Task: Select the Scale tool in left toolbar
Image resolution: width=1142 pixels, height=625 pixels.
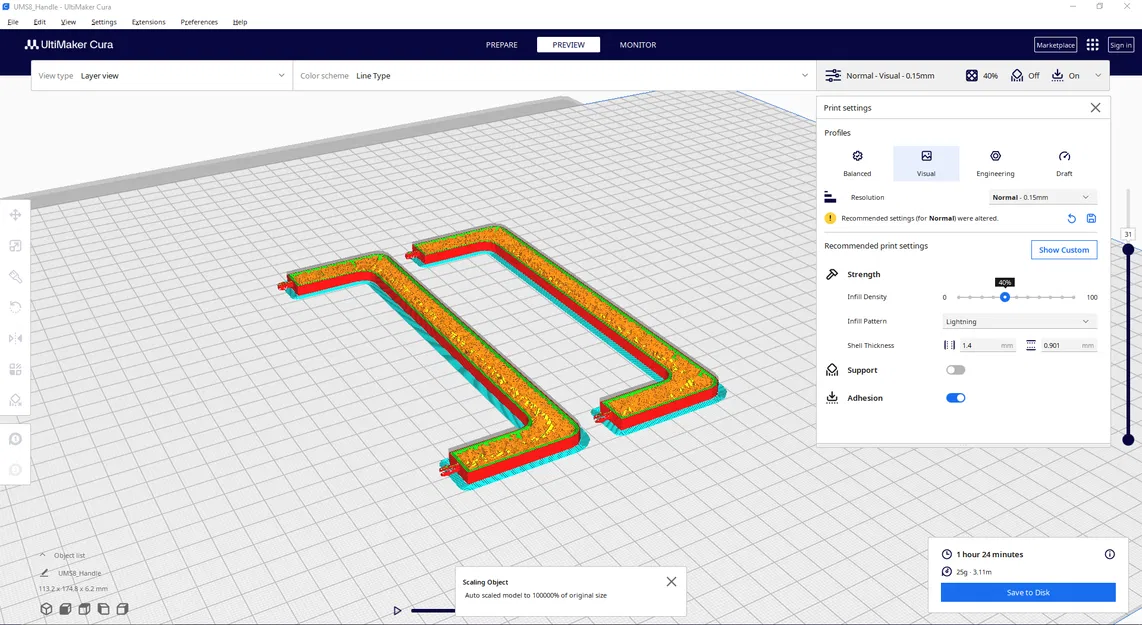Action: pos(15,246)
